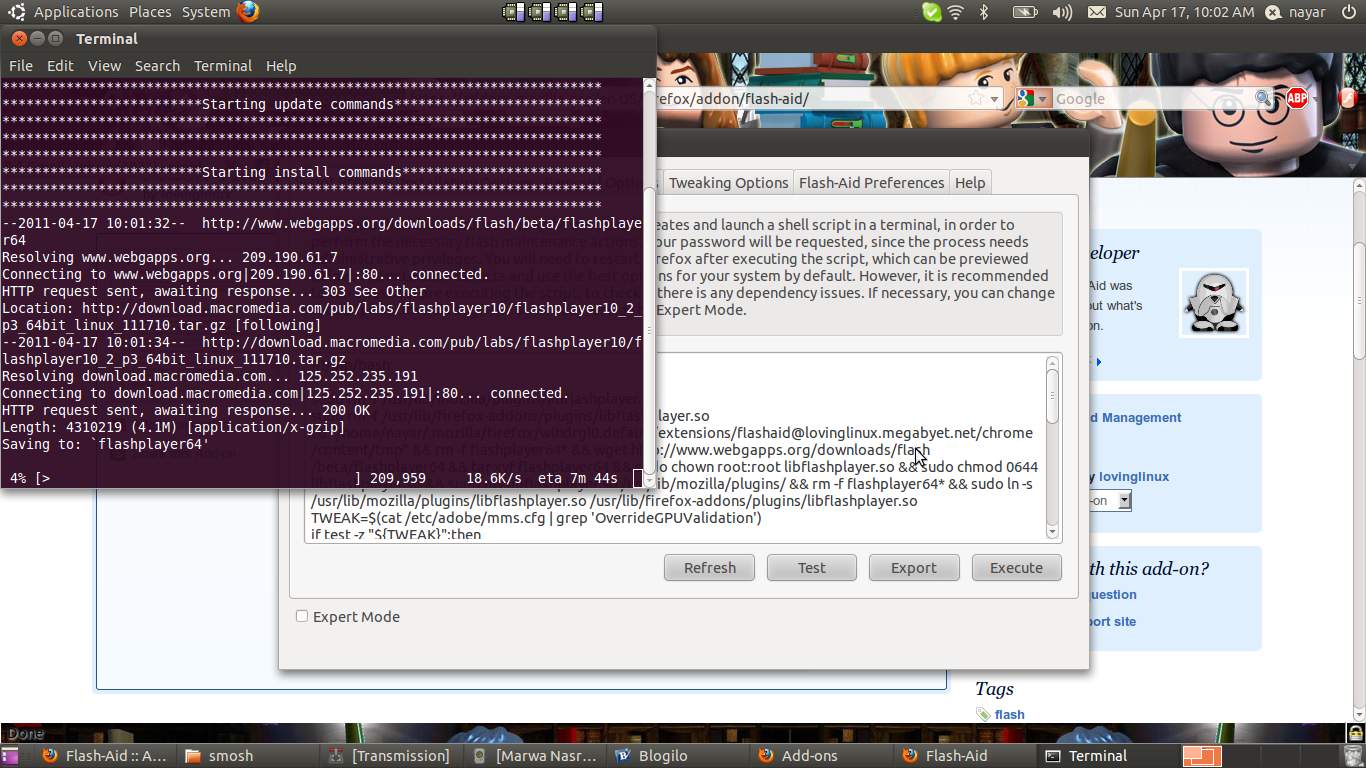Open the lovinglinux author link
The height and width of the screenshot is (768, 1366).
(x=1134, y=477)
